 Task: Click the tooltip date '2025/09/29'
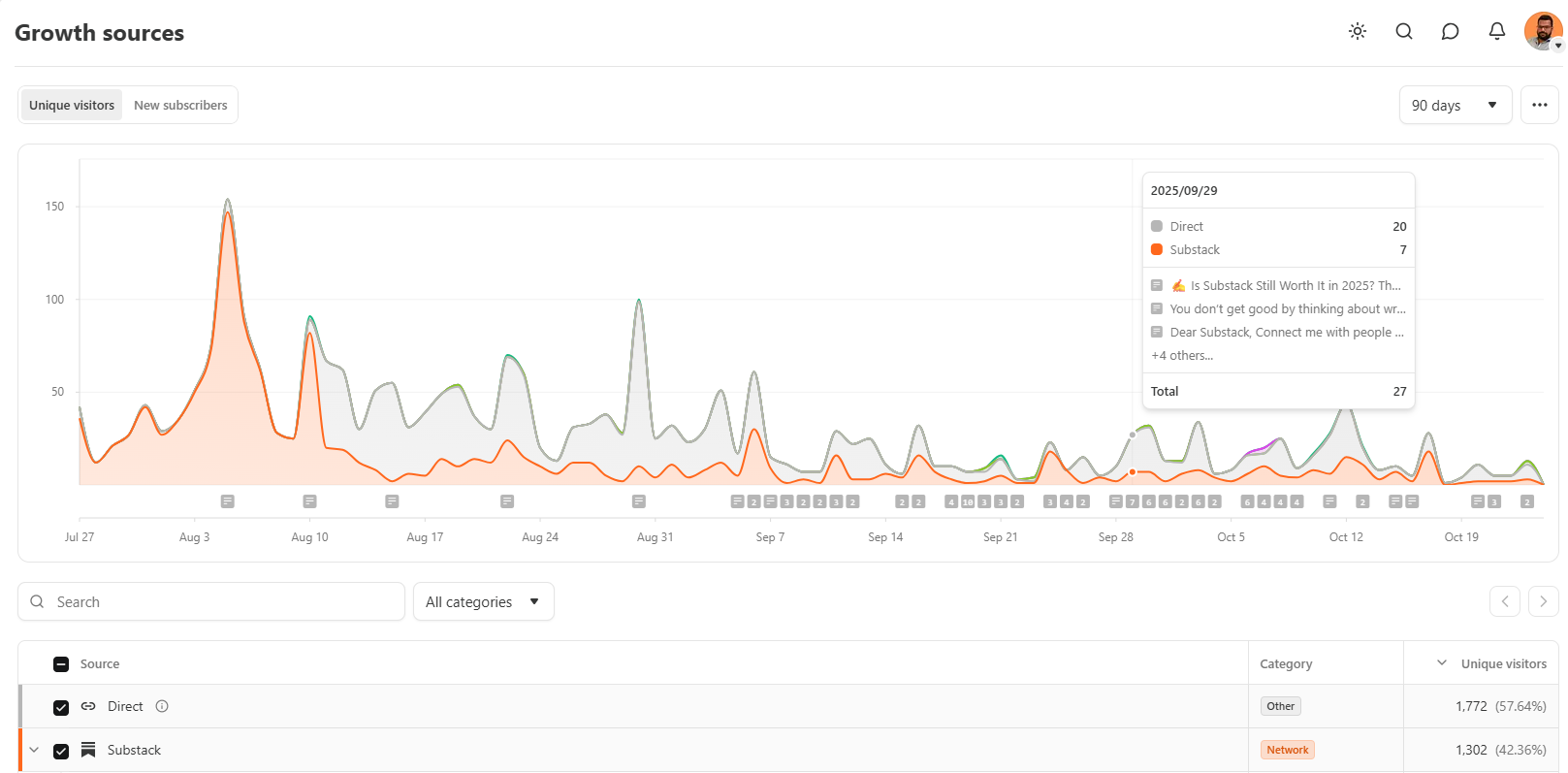pyautogui.click(x=1184, y=190)
